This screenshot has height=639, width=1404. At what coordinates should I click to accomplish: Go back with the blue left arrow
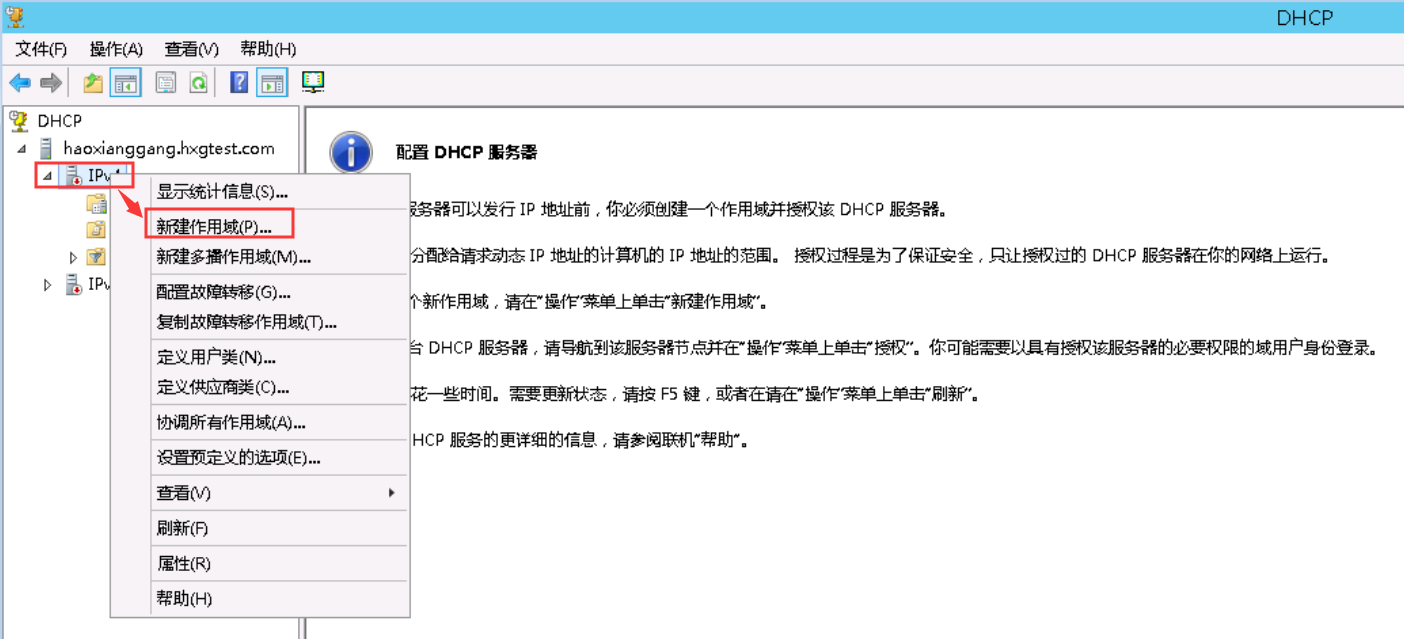(20, 83)
